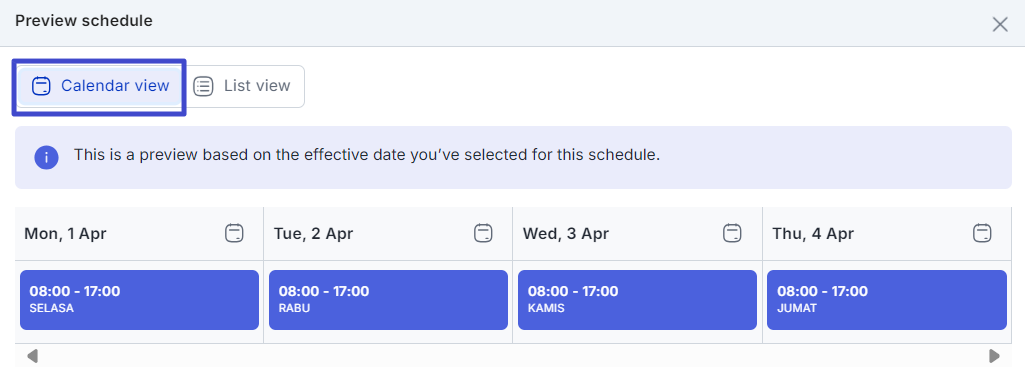Open calendar icon for Thu, 4 Apr
1025x379 pixels.
tap(983, 233)
